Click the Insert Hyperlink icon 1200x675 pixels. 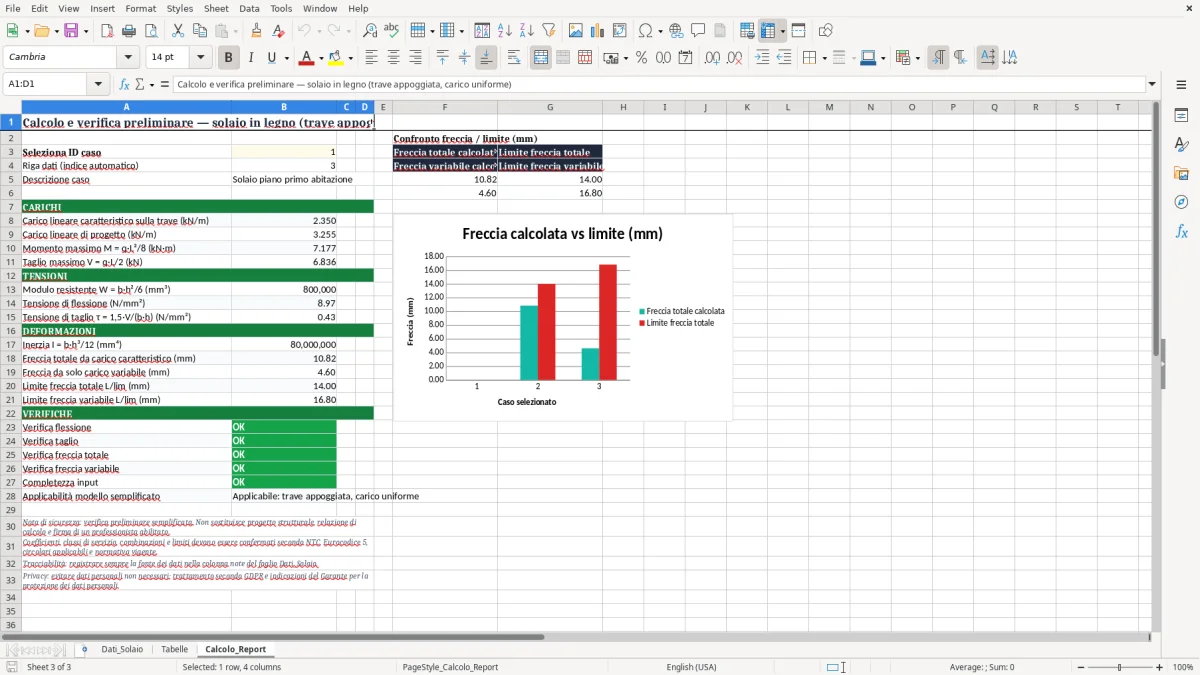676,31
